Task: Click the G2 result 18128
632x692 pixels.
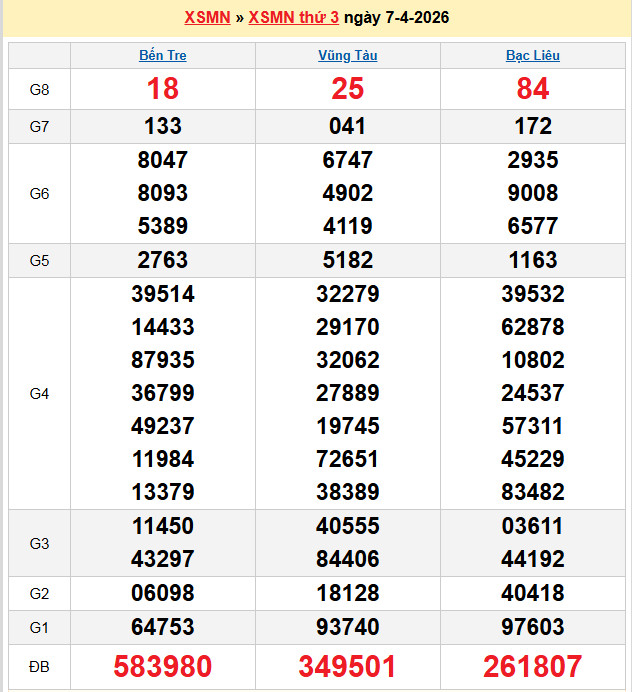Action: 347,593
